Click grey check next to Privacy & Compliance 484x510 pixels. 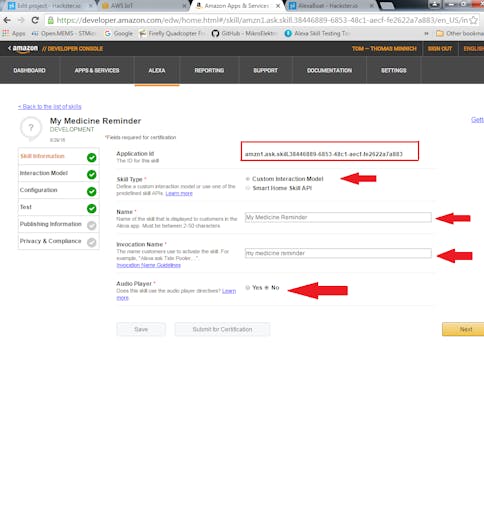tap(92, 242)
